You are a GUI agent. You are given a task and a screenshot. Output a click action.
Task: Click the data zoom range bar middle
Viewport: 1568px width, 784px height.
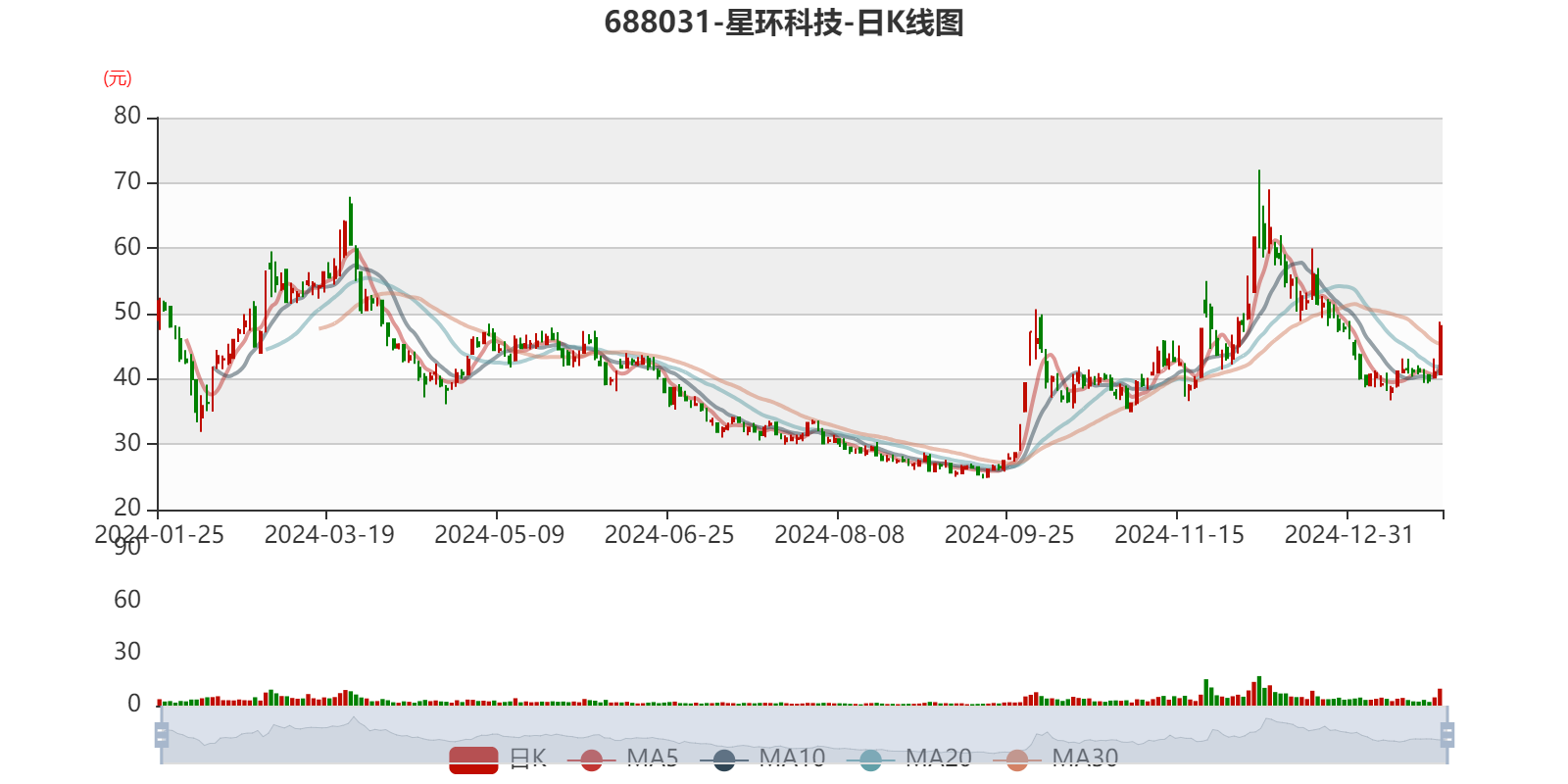coord(805,735)
